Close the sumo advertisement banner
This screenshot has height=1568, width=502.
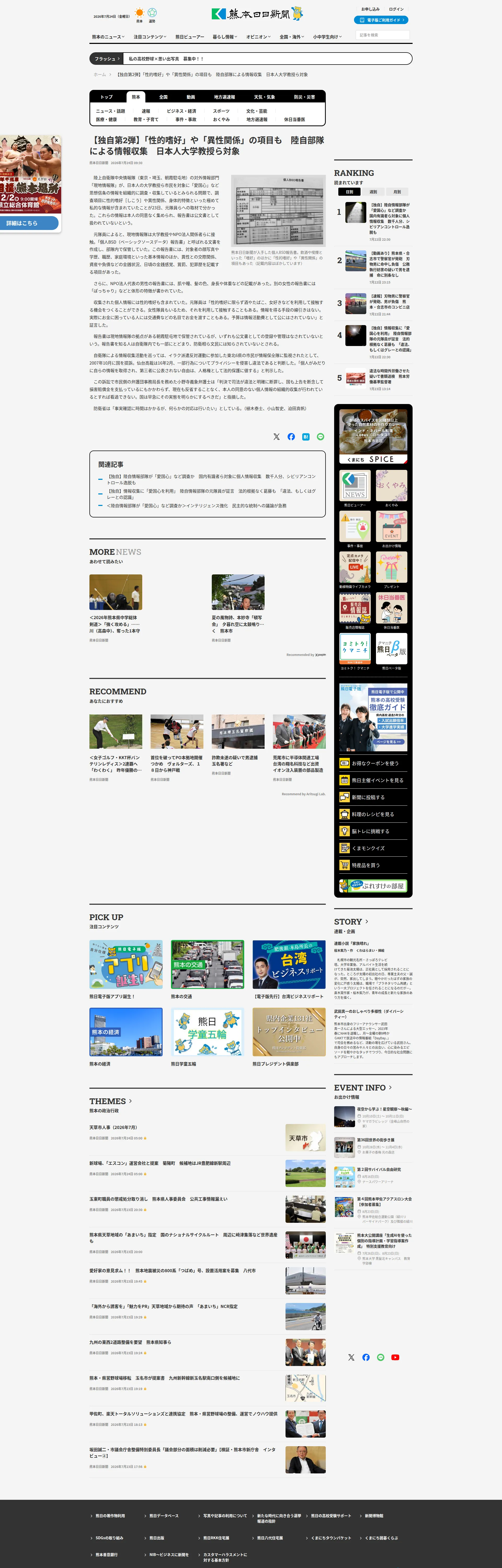coord(57,140)
